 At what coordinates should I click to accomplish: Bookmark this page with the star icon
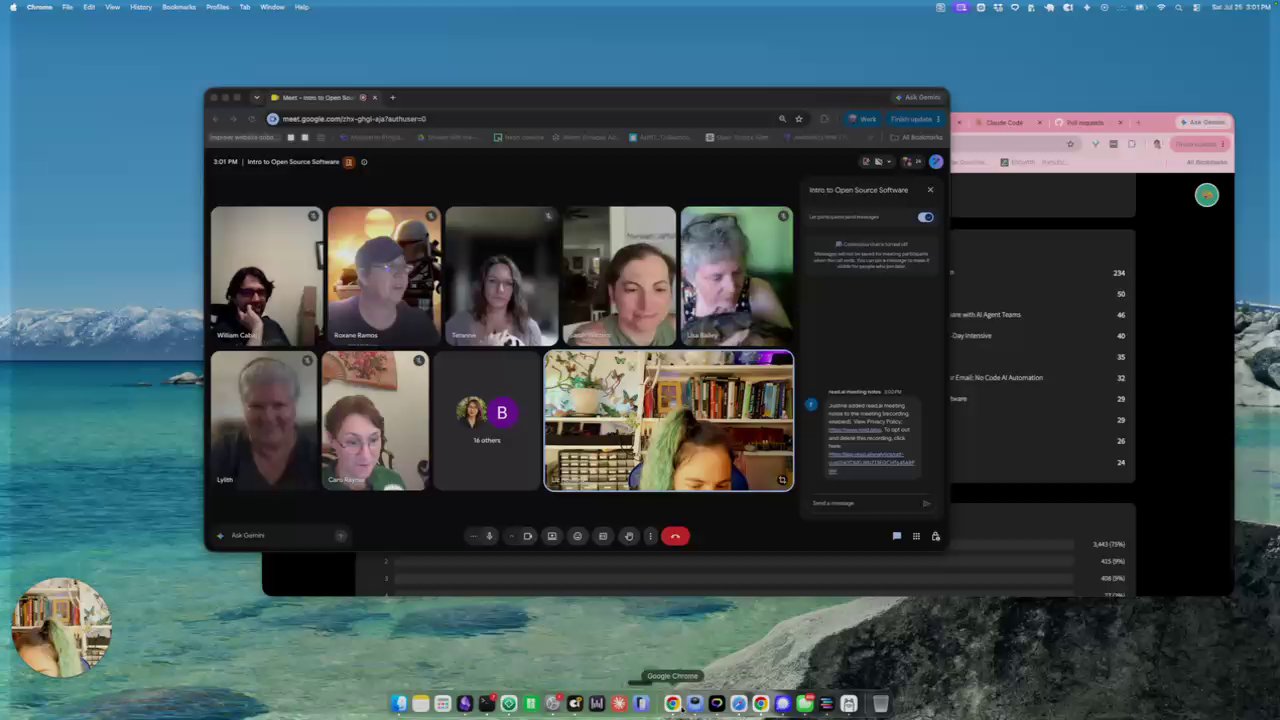coord(799,119)
